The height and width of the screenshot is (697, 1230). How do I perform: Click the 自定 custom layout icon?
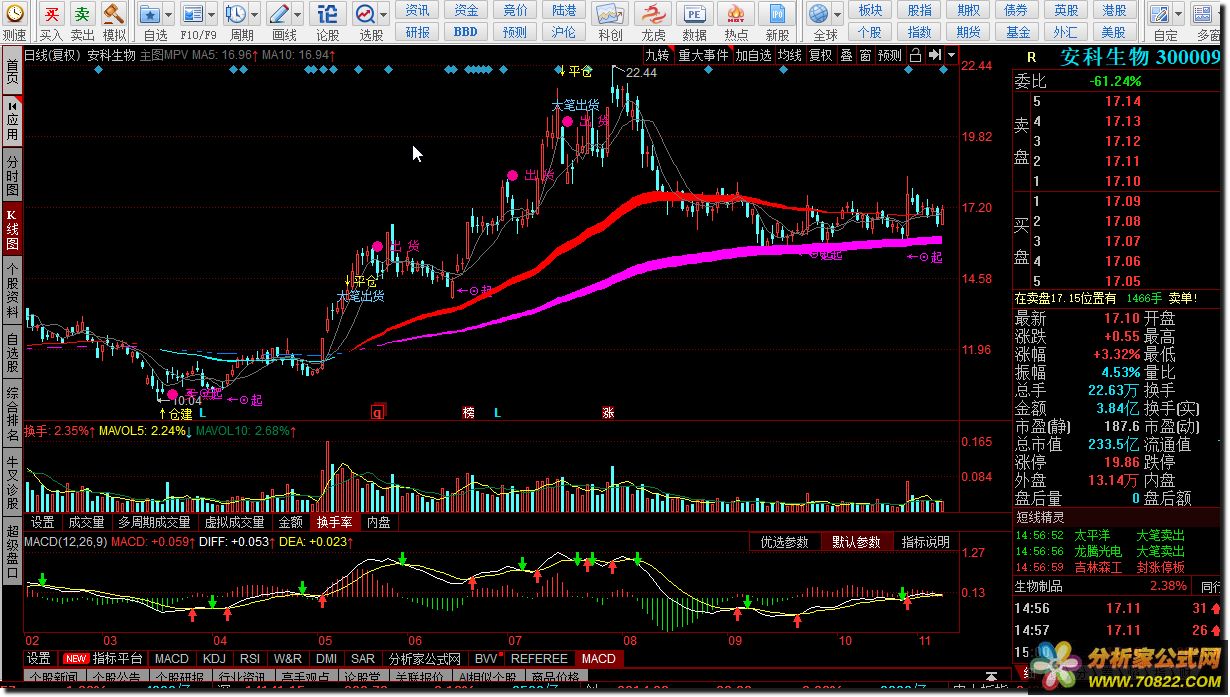pos(1161,13)
